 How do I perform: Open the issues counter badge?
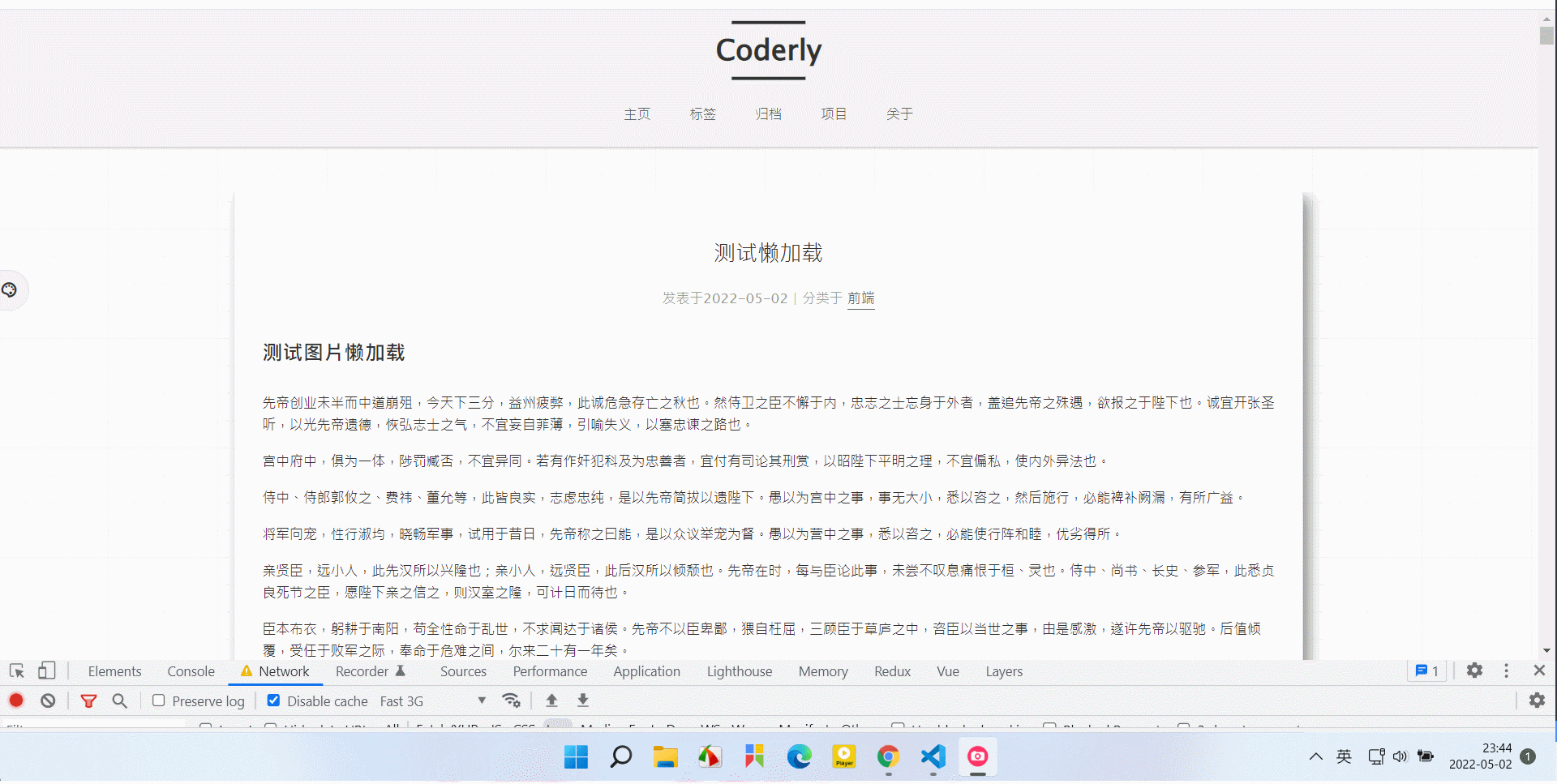pos(1426,670)
